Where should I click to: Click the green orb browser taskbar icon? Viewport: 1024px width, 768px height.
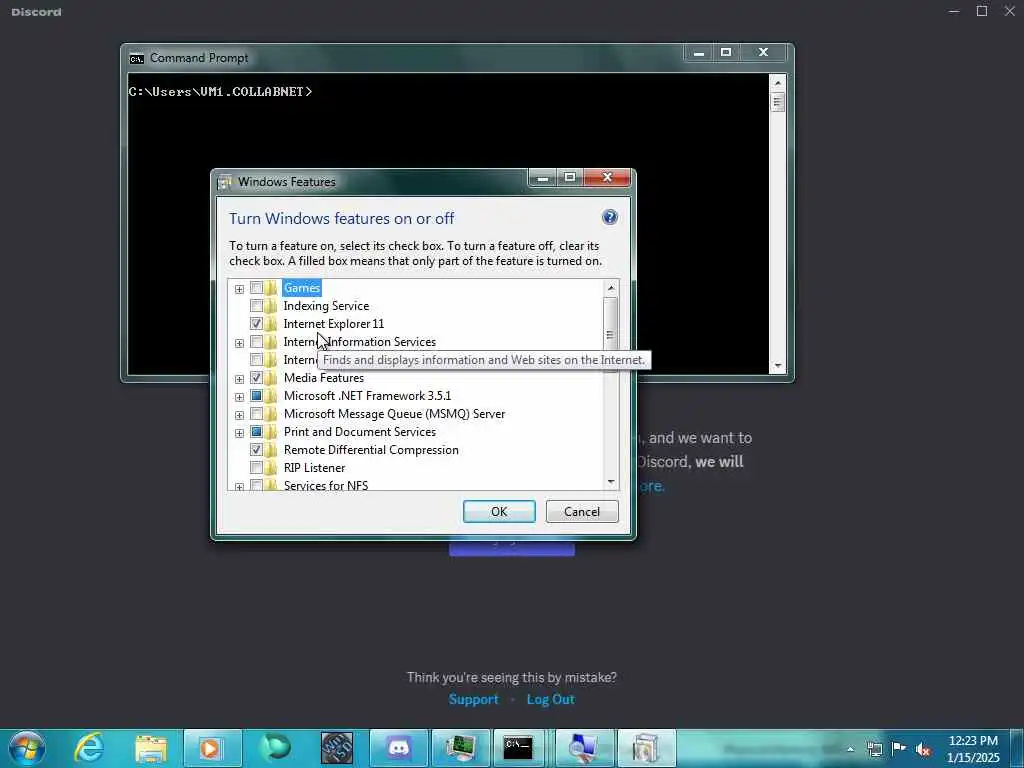click(x=274, y=748)
